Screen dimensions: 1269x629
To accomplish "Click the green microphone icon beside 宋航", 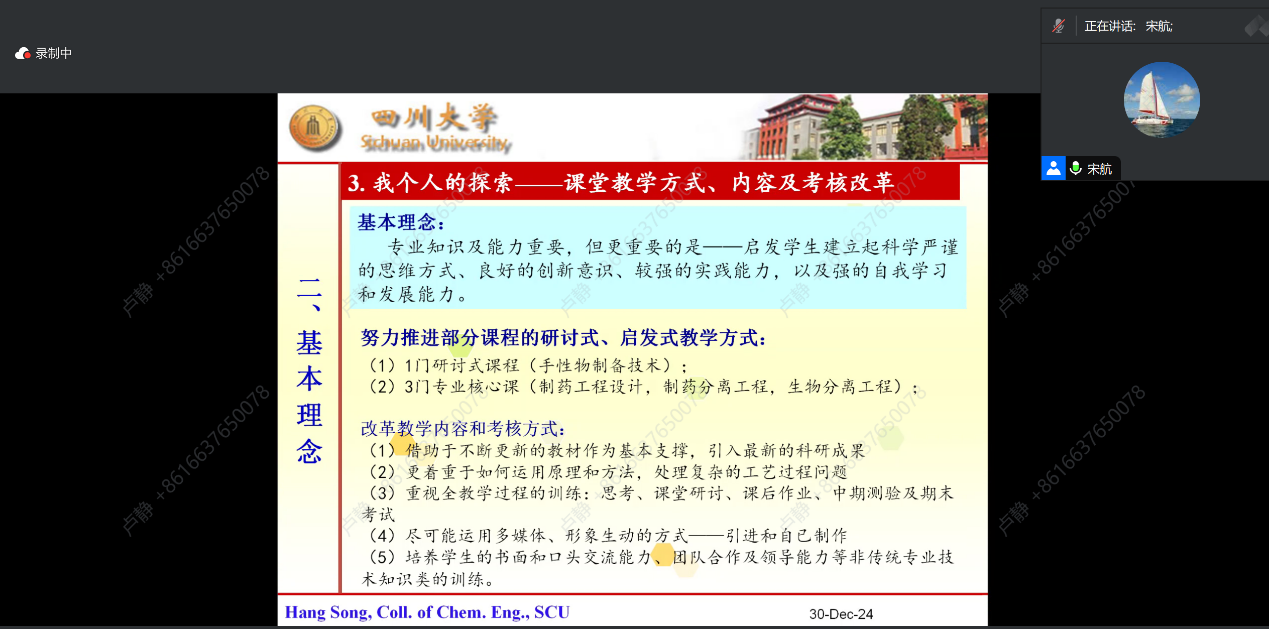I will (1076, 168).
